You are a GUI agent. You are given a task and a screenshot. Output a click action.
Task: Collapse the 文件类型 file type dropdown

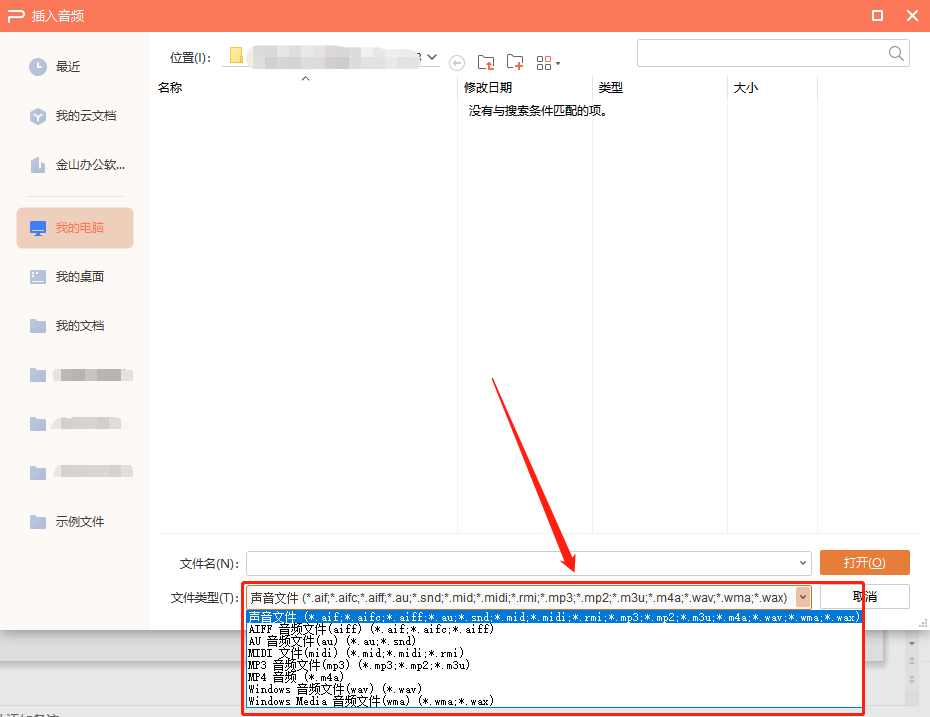803,597
